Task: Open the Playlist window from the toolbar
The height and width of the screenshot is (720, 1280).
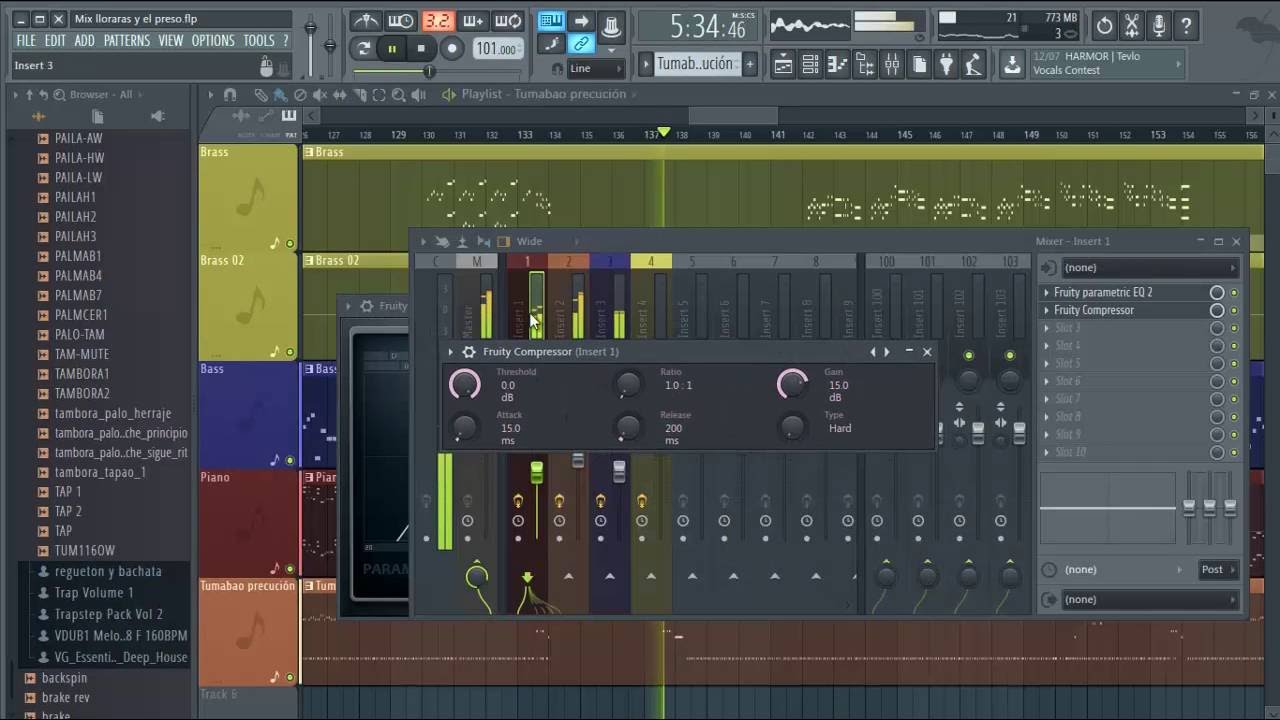Action: coord(784,65)
